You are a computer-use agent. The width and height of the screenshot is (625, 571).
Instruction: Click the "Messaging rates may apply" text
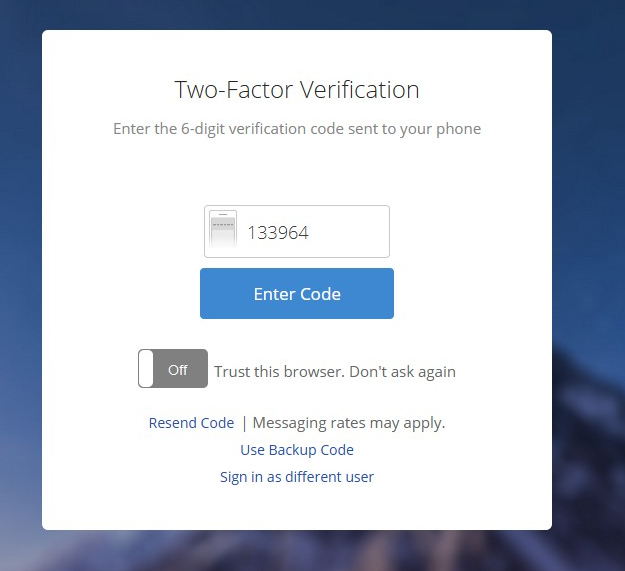(x=349, y=423)
